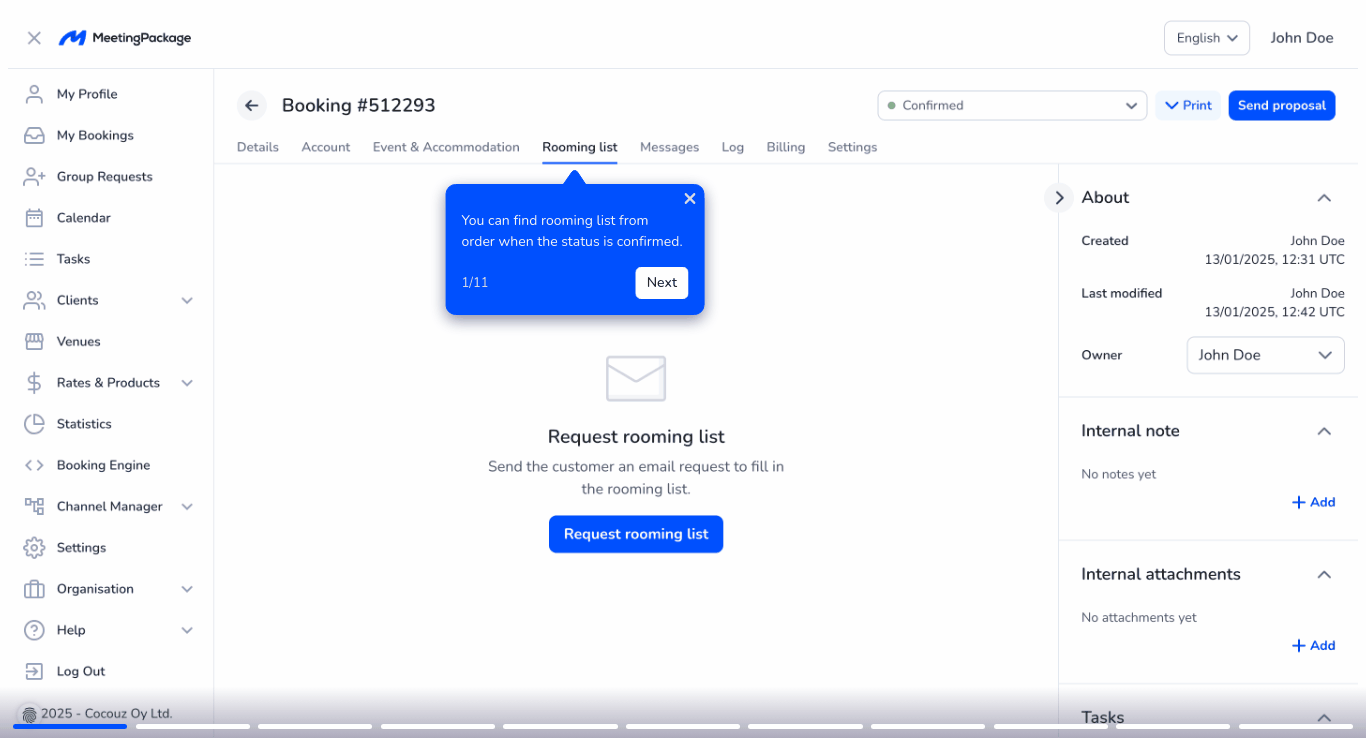
Task: Select the Group Requests icon
Action: [34, 177]
